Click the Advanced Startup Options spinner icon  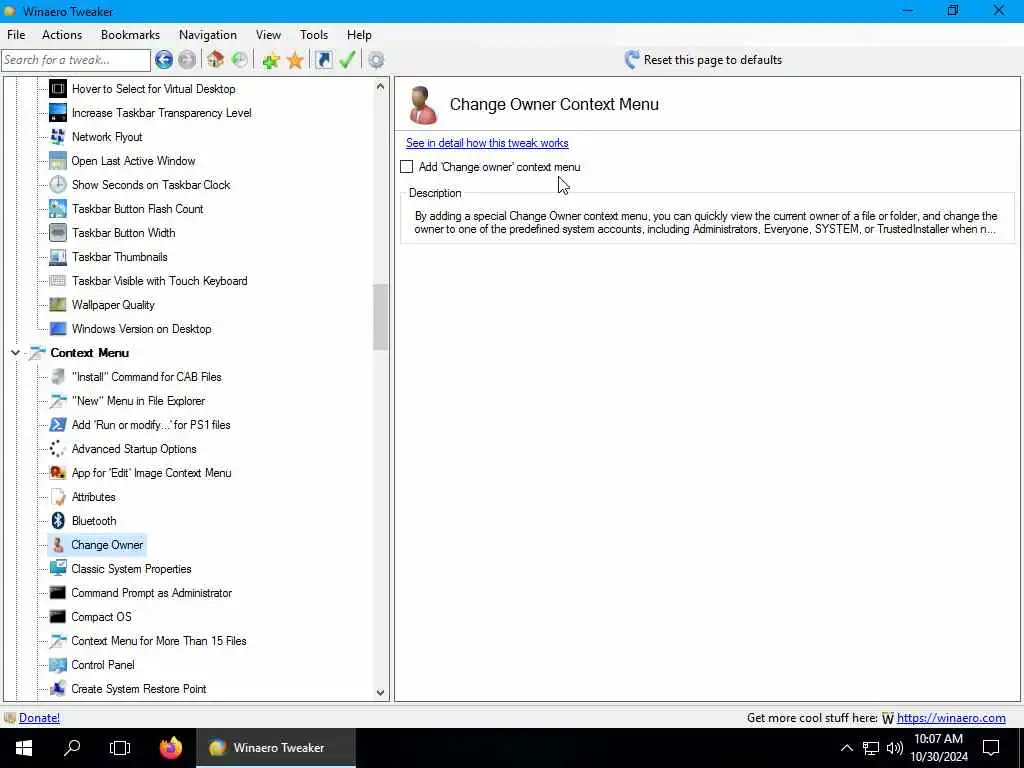[x=57, y=449]
